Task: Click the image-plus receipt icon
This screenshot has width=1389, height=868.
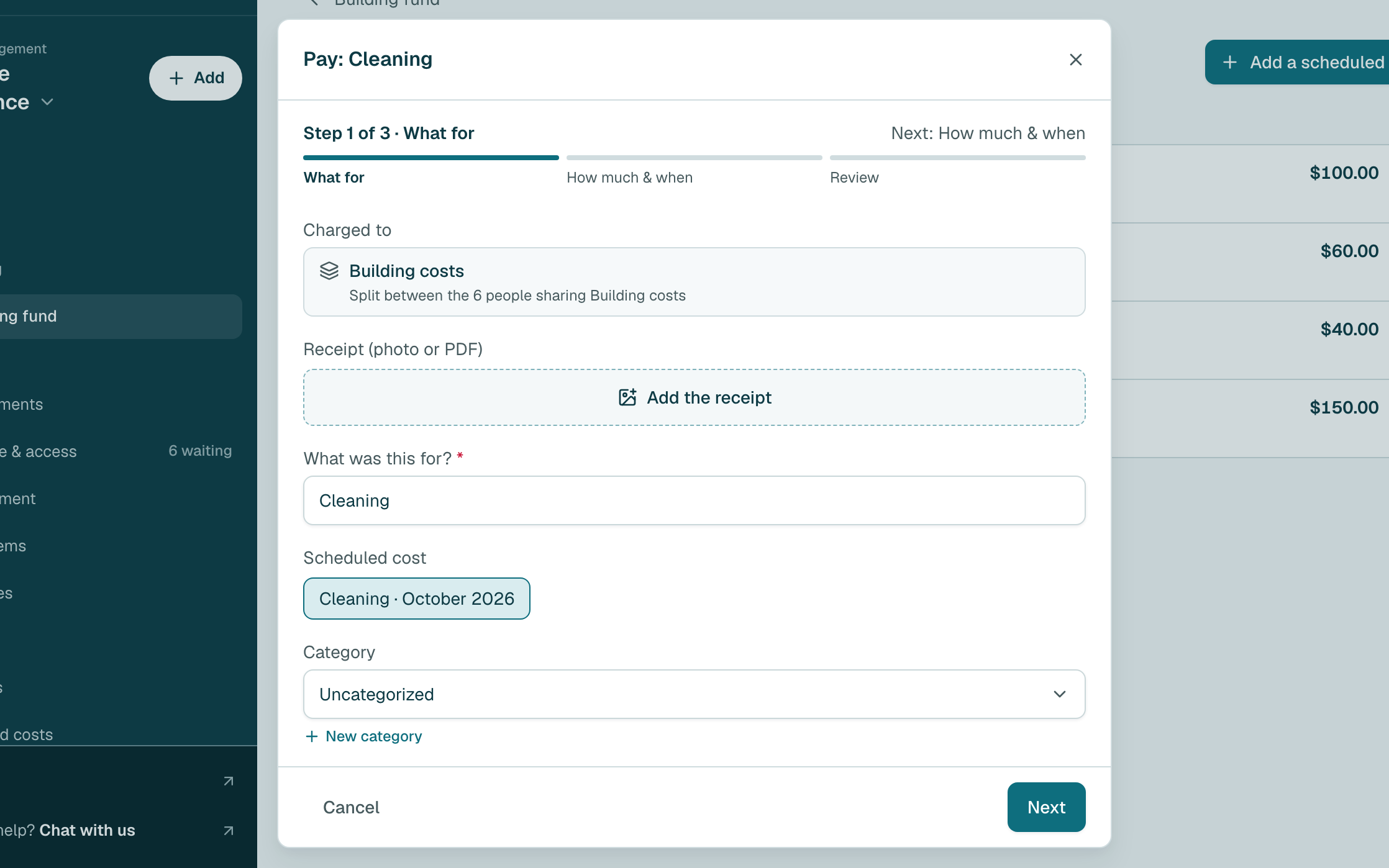Action: pos(627,397)
